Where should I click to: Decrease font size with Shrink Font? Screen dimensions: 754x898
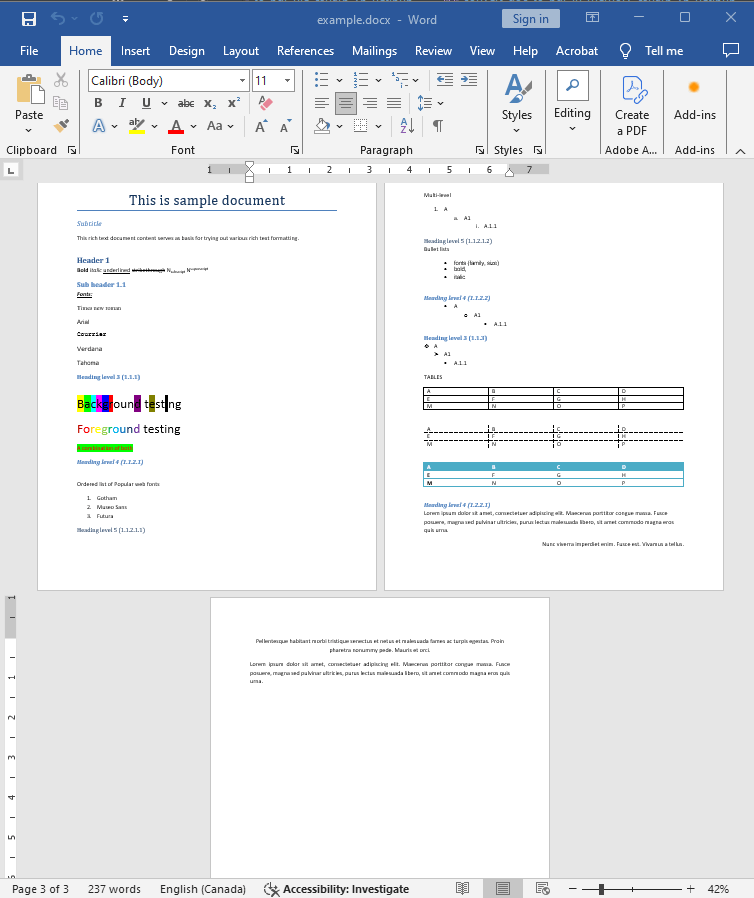[285, 126]
